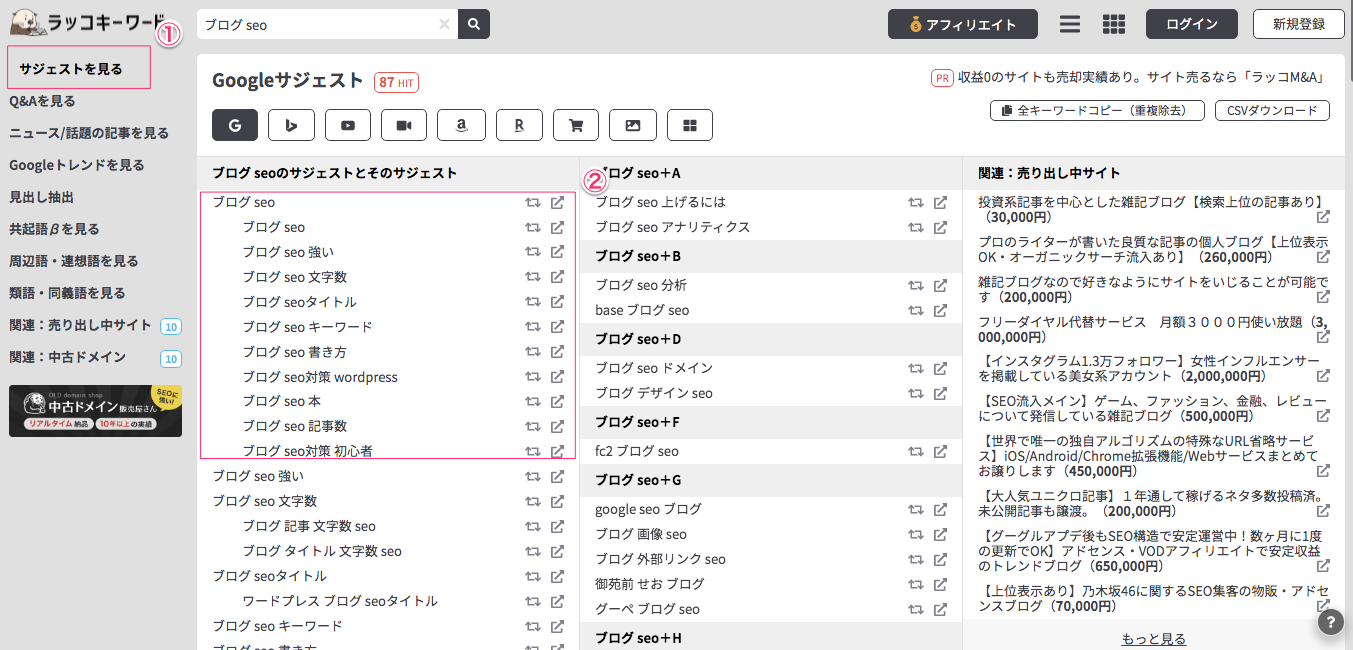The height and width of the screenshot is (650, 1353).
Task: Select the four-square all-sources icon
Action: [x=690, y=124]
